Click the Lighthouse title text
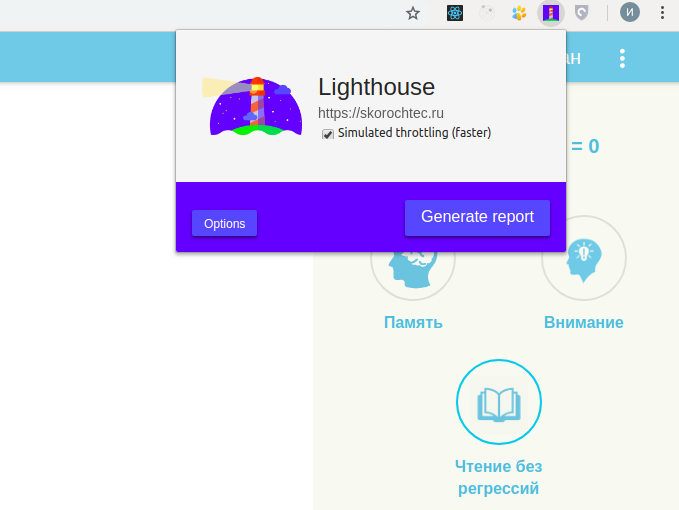 coord(376,87)
